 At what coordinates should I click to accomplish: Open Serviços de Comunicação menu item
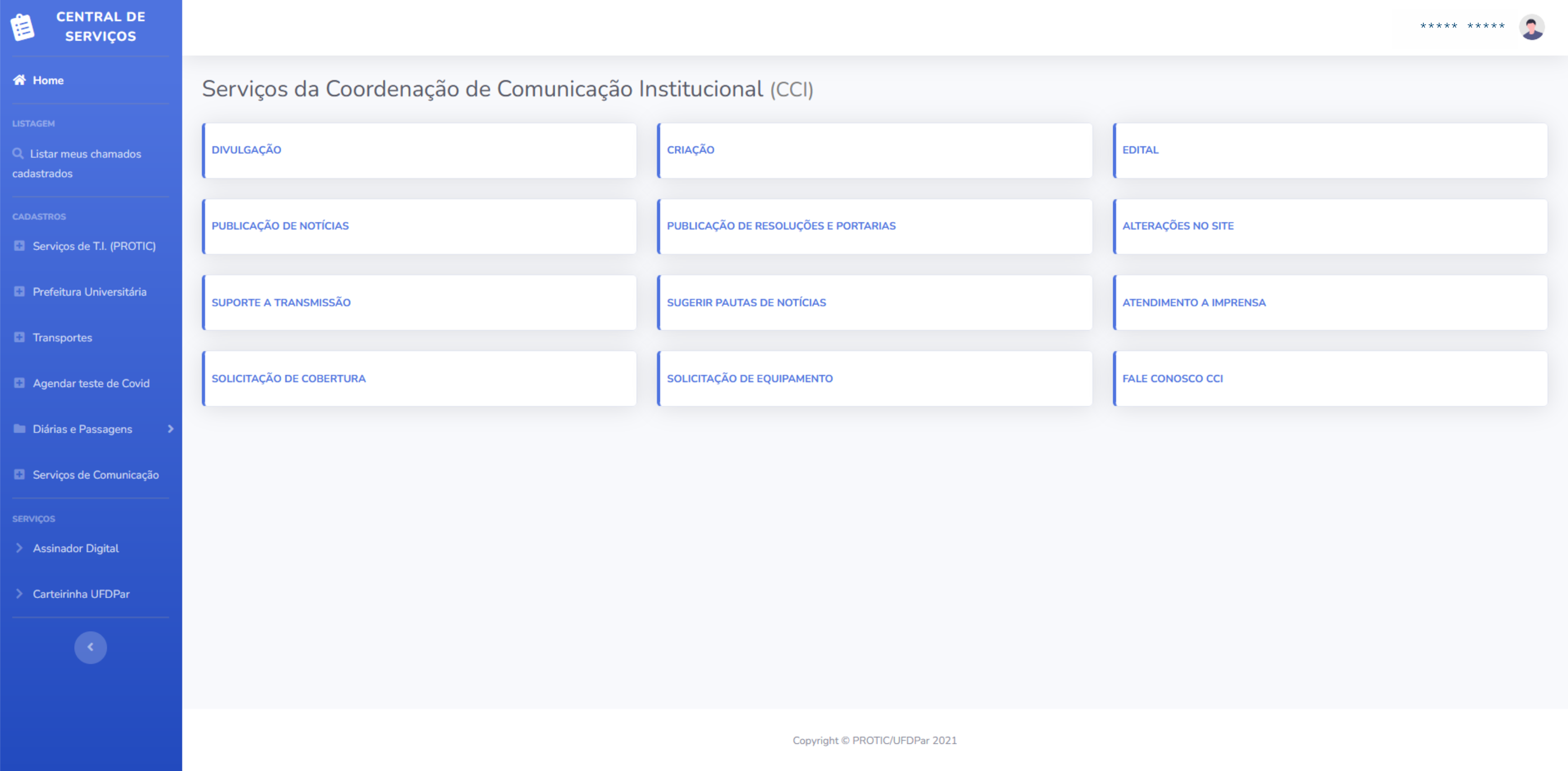pos(95,474)
